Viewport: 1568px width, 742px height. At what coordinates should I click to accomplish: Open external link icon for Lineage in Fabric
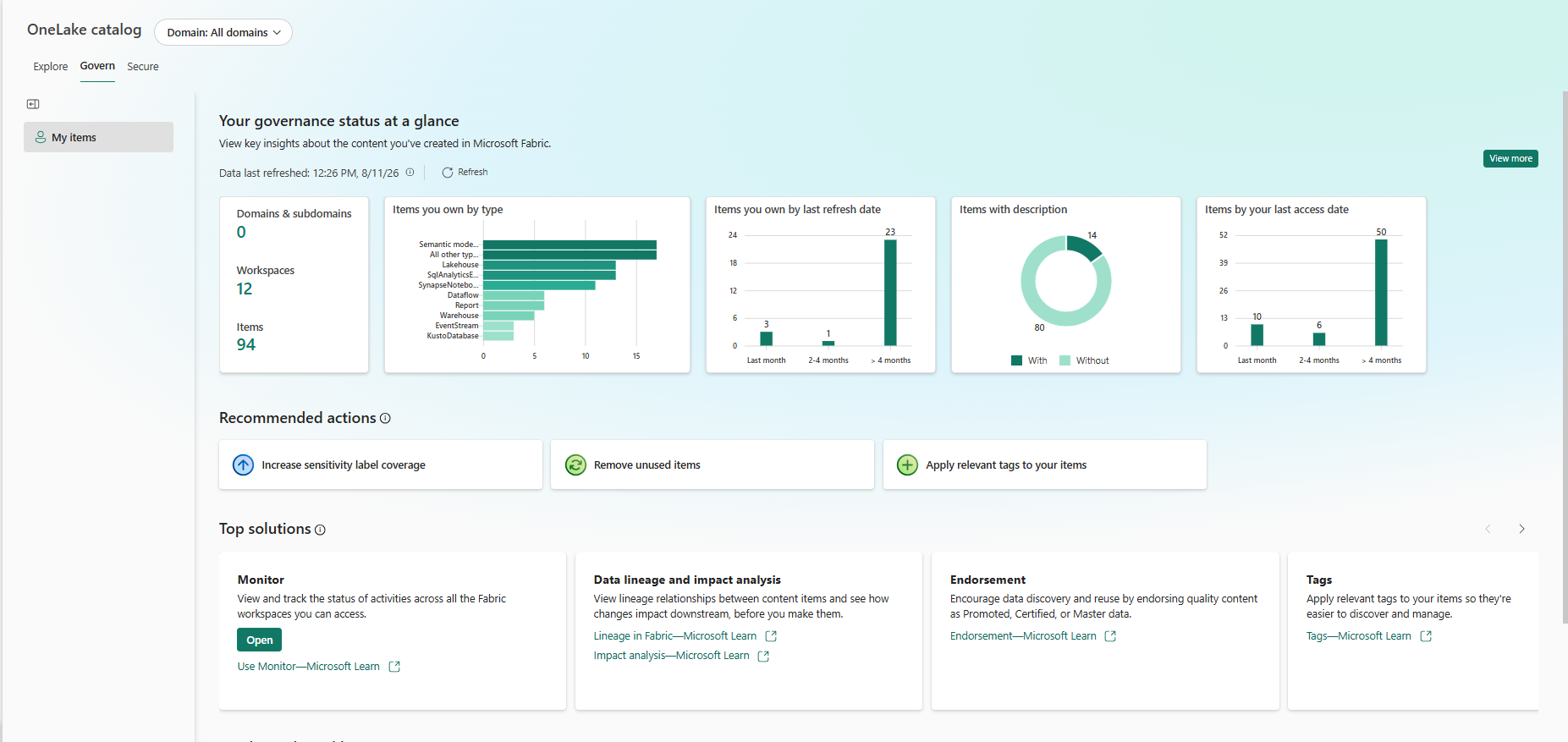coord(771,636)
